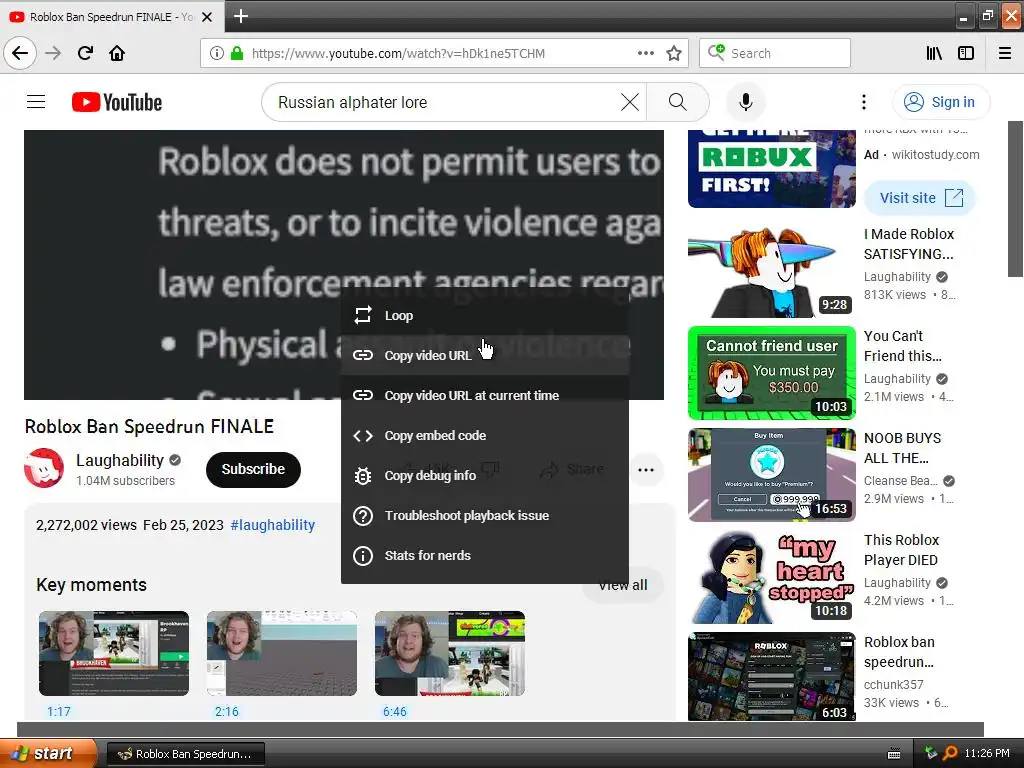Open the browser Library icon
Viewport: 1024px width, 768px height.
tap(934, 53)
